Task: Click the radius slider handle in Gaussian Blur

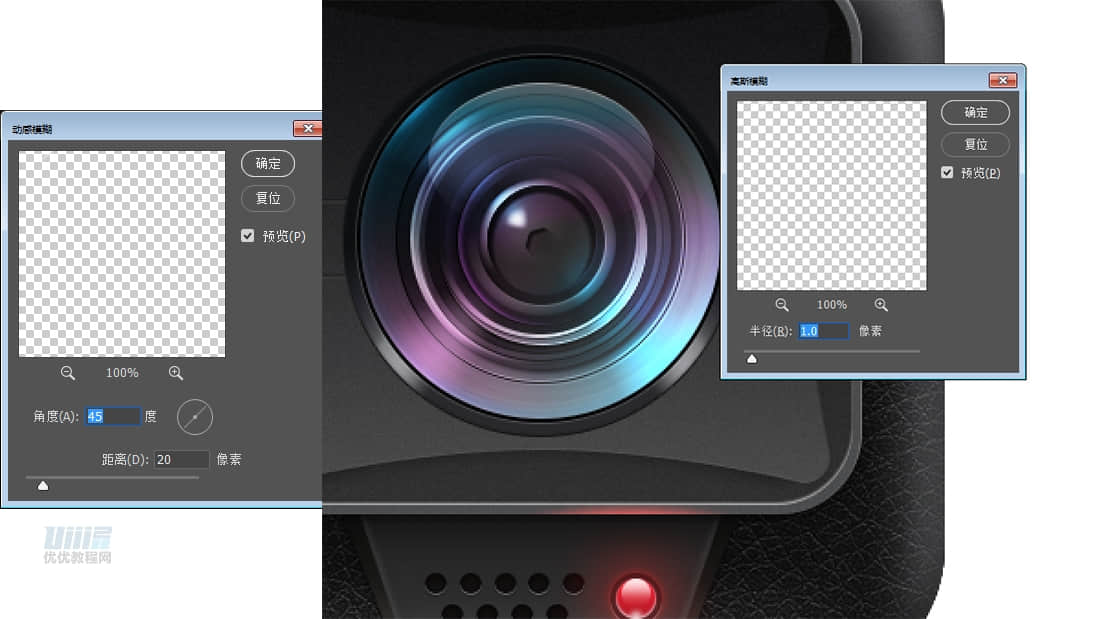Action: coord(751,359)
